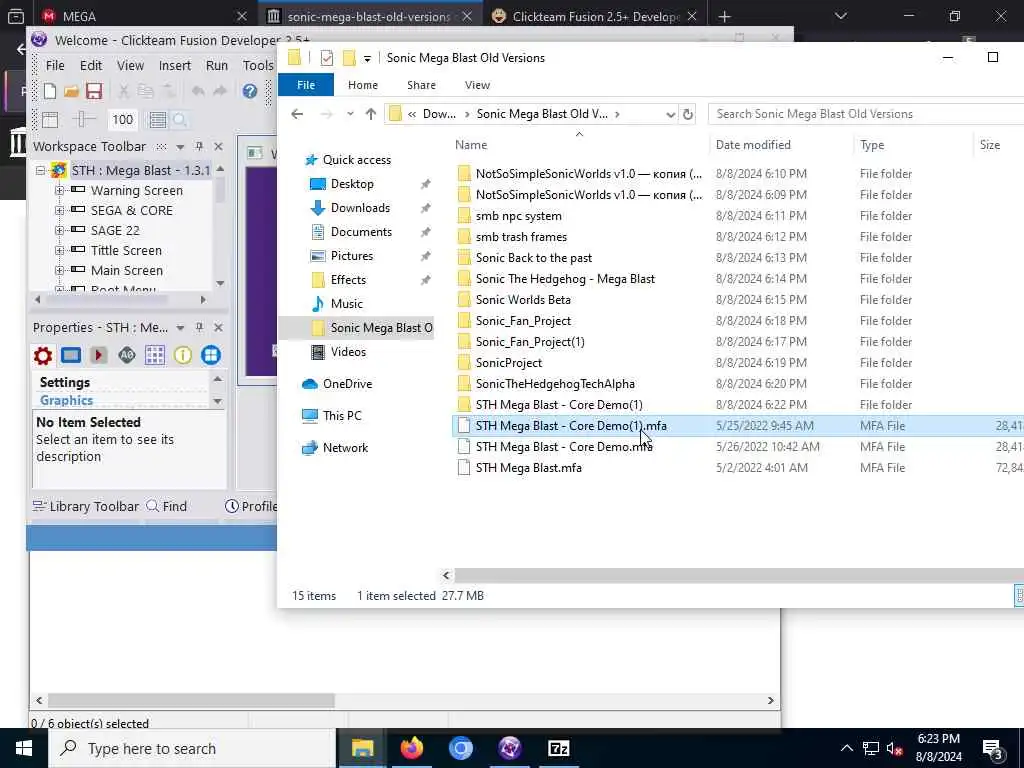Close the Workspace Toolbar panel
Viewport: 1024px width, 768px height.
coord(219,146)
